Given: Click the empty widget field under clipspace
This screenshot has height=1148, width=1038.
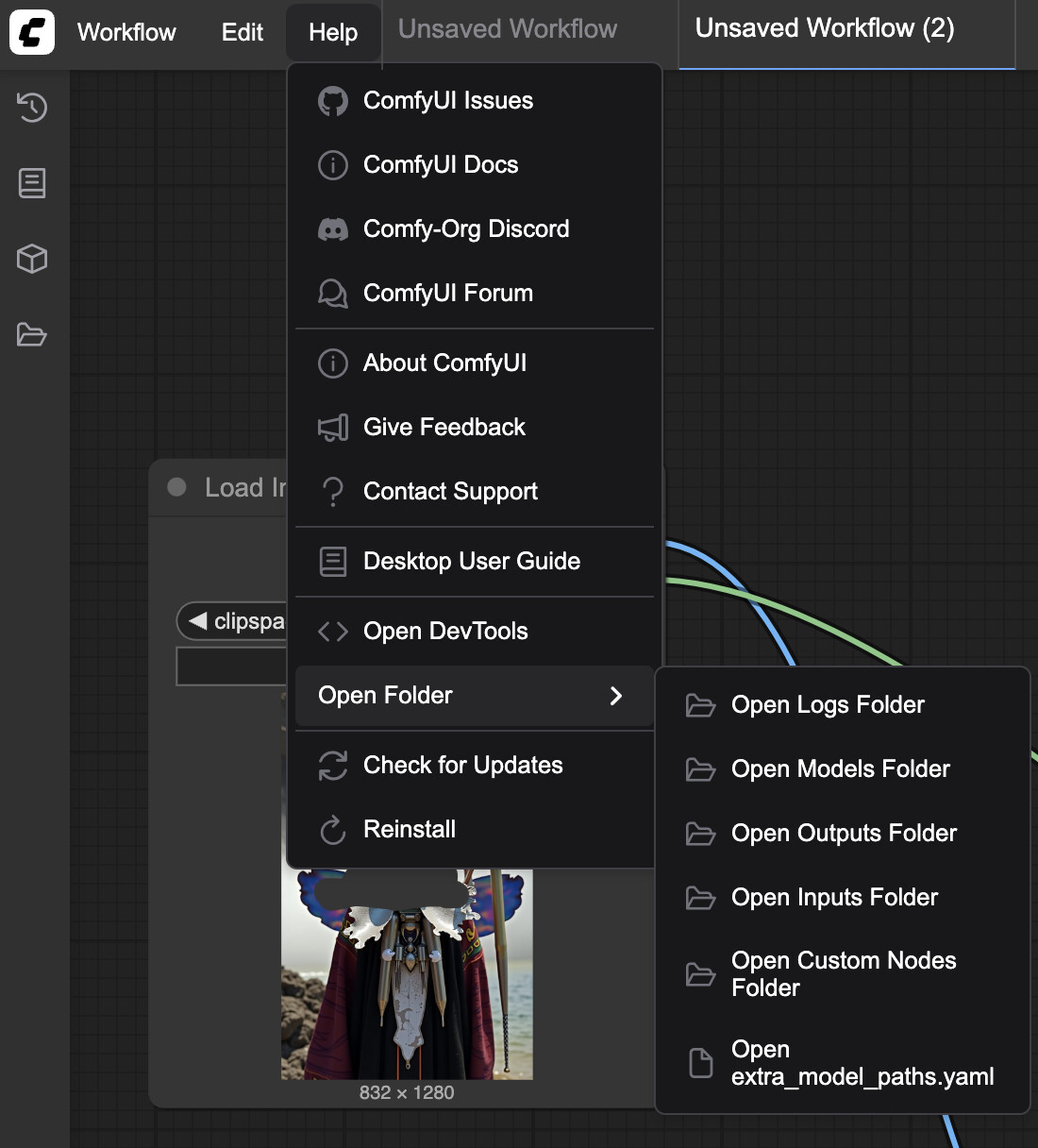Looking at the screenshot, I should (x=231, y=667).
